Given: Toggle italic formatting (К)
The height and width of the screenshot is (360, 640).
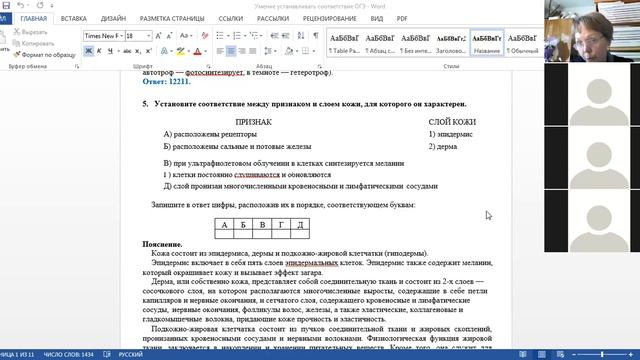Looking at the screenshot, I should coord(99,51).
